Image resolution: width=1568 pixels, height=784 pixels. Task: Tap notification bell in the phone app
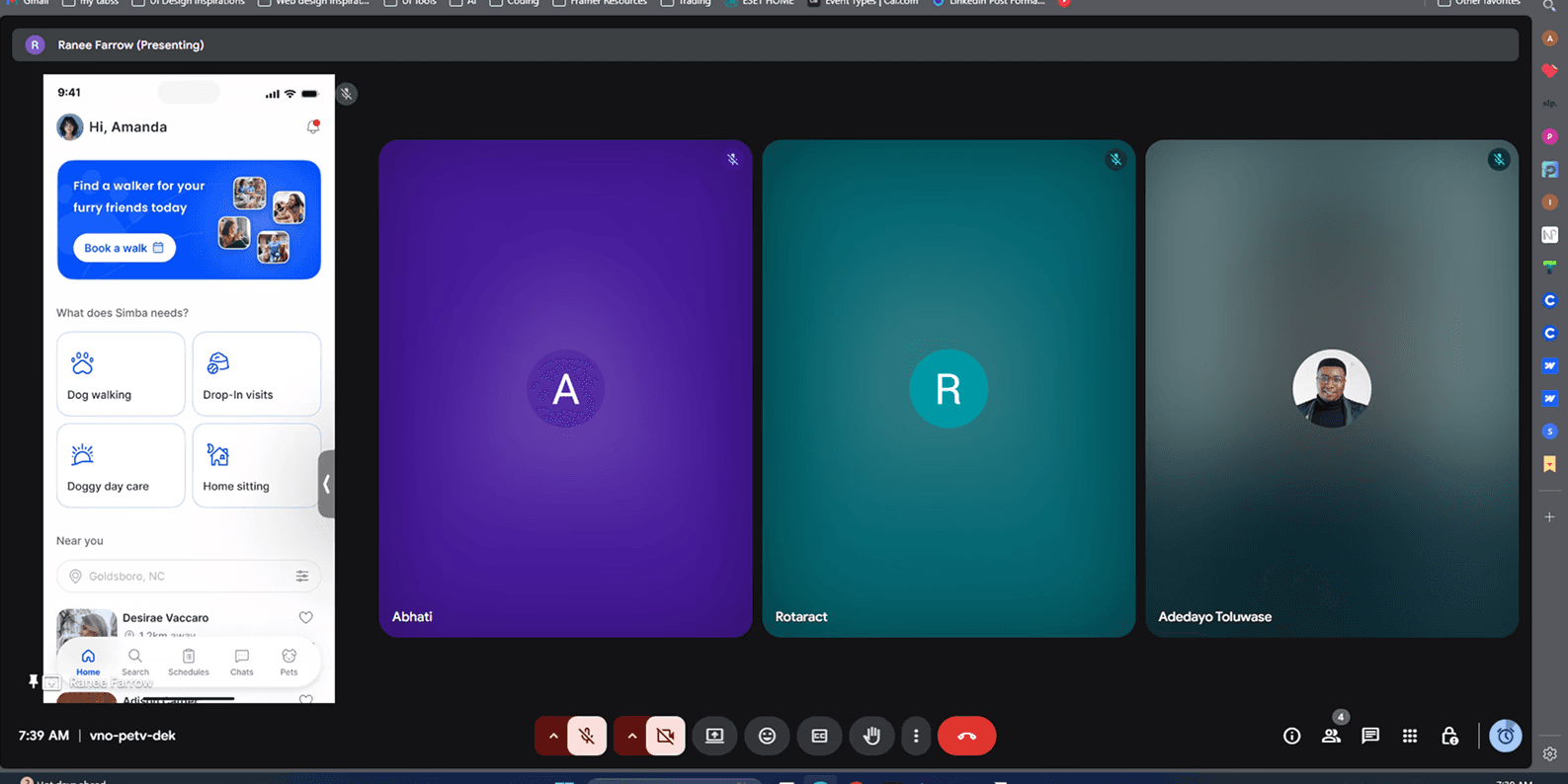(x=313, y=126)
